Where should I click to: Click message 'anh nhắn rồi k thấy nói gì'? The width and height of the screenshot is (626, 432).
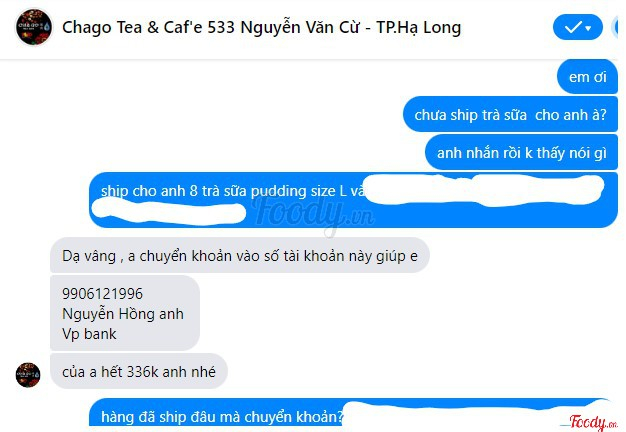click(521, 153)
